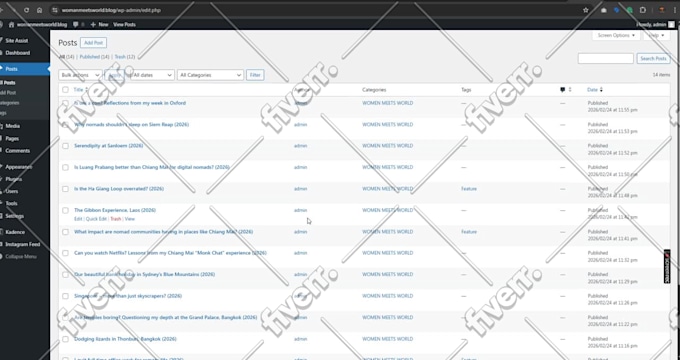Bookmark this page with the star icon
680x360 pixels.
(585, 10)
